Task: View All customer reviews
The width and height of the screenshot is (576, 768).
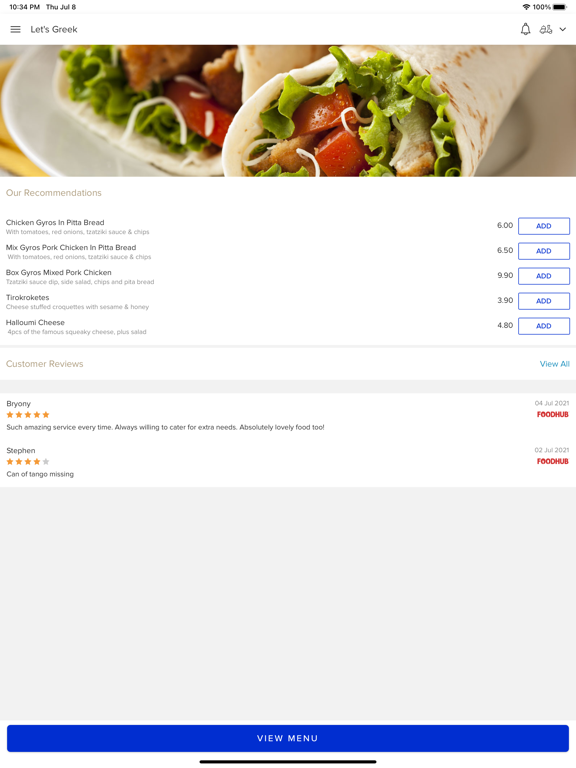Action: (x=554, y=364)
